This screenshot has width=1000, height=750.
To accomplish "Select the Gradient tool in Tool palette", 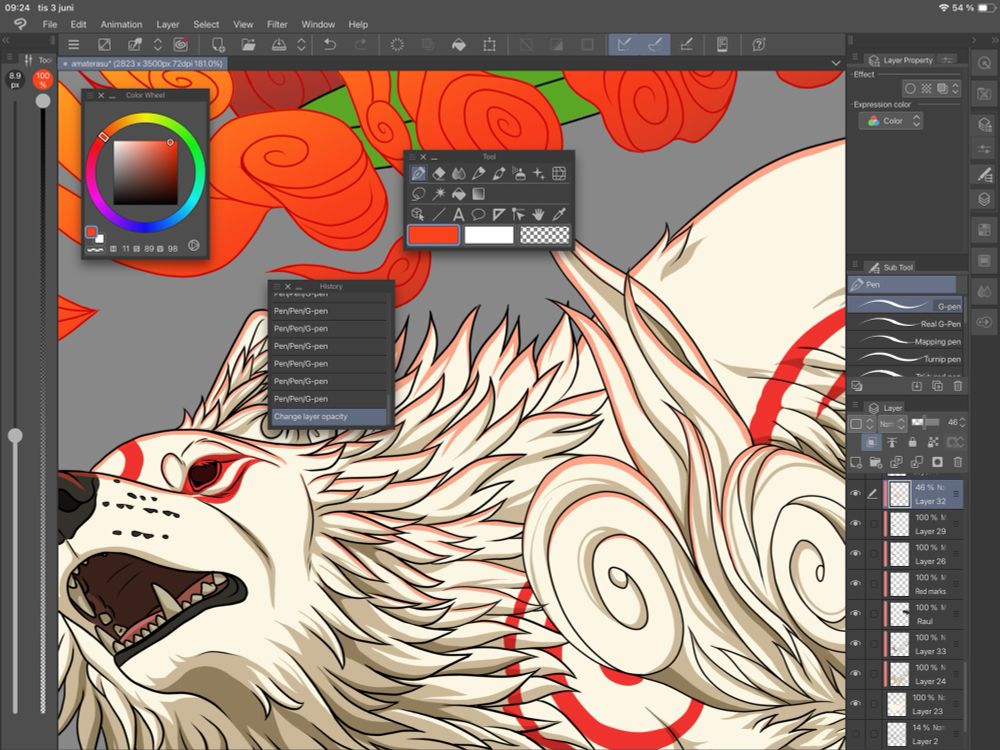I will [478, 193].
